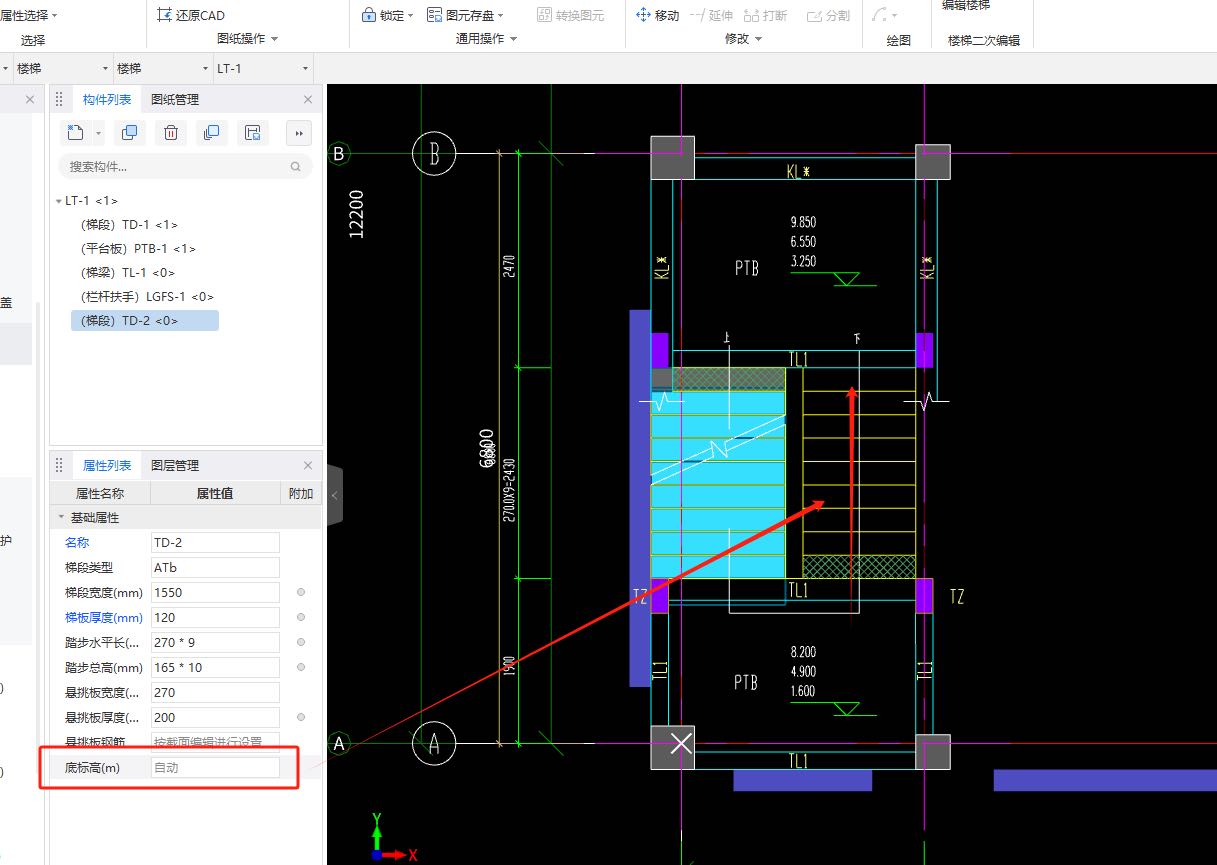Click the 踏步水平长 value 270 * 9
This screenshot has width=1217, height=865.
[x=215, y=642]
